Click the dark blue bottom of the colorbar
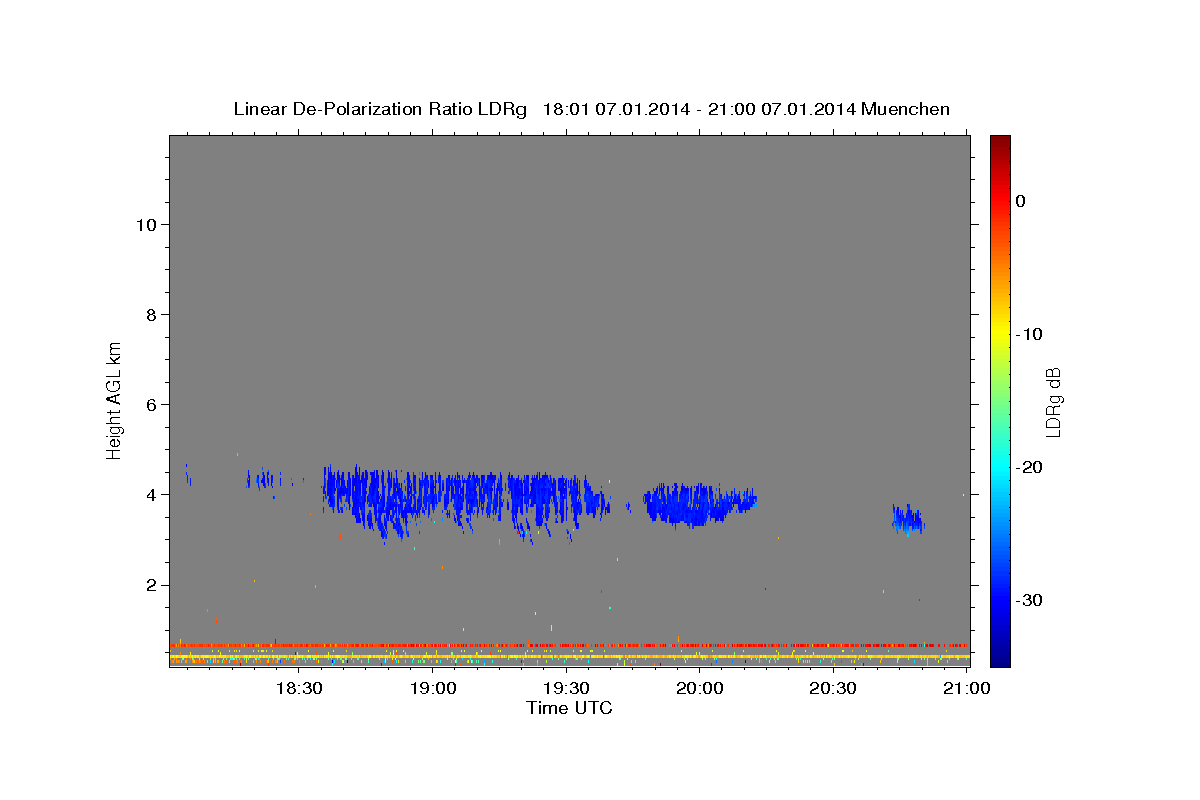The height and width of the screenshot is (800, 1200). pos(1000,655)
